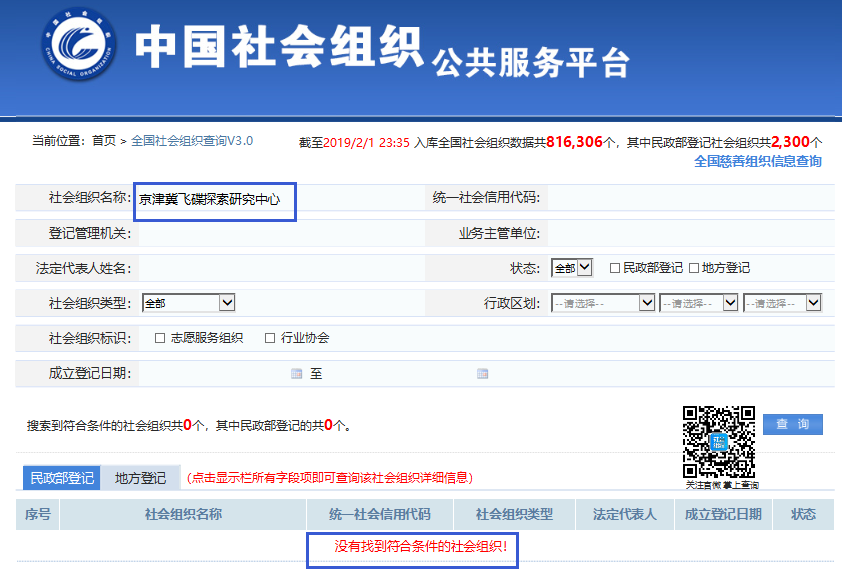Check the 民政部登记 status checkbox
Screen dimensions: 842x573
pyautogui.click(x=615, y=267)
